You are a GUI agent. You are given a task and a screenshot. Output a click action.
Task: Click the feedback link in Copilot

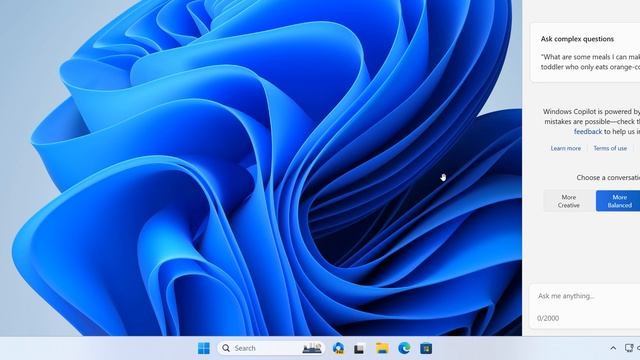(x=588, y=131)
